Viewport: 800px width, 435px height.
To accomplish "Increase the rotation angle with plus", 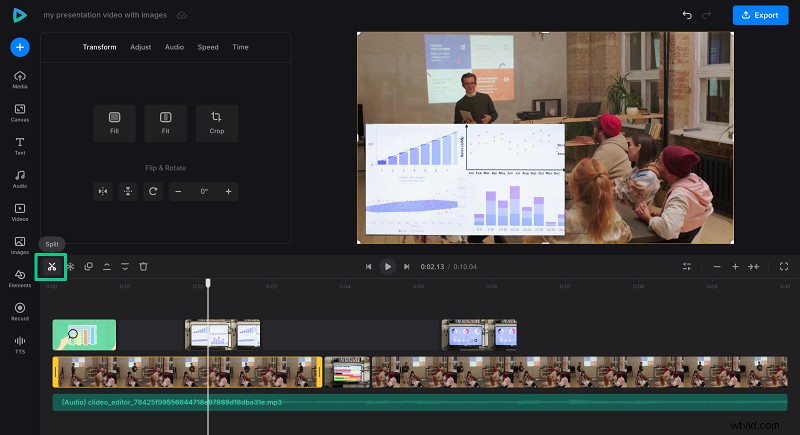I will pyautogui.click(x=228, y=191).
